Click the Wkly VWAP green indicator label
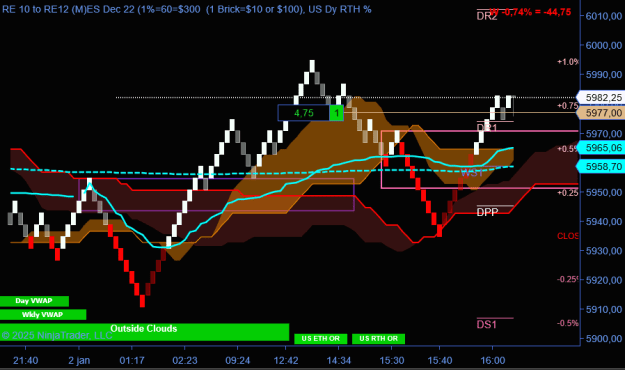Viewport: 625px width, 370px height. [x=43, y=315]
